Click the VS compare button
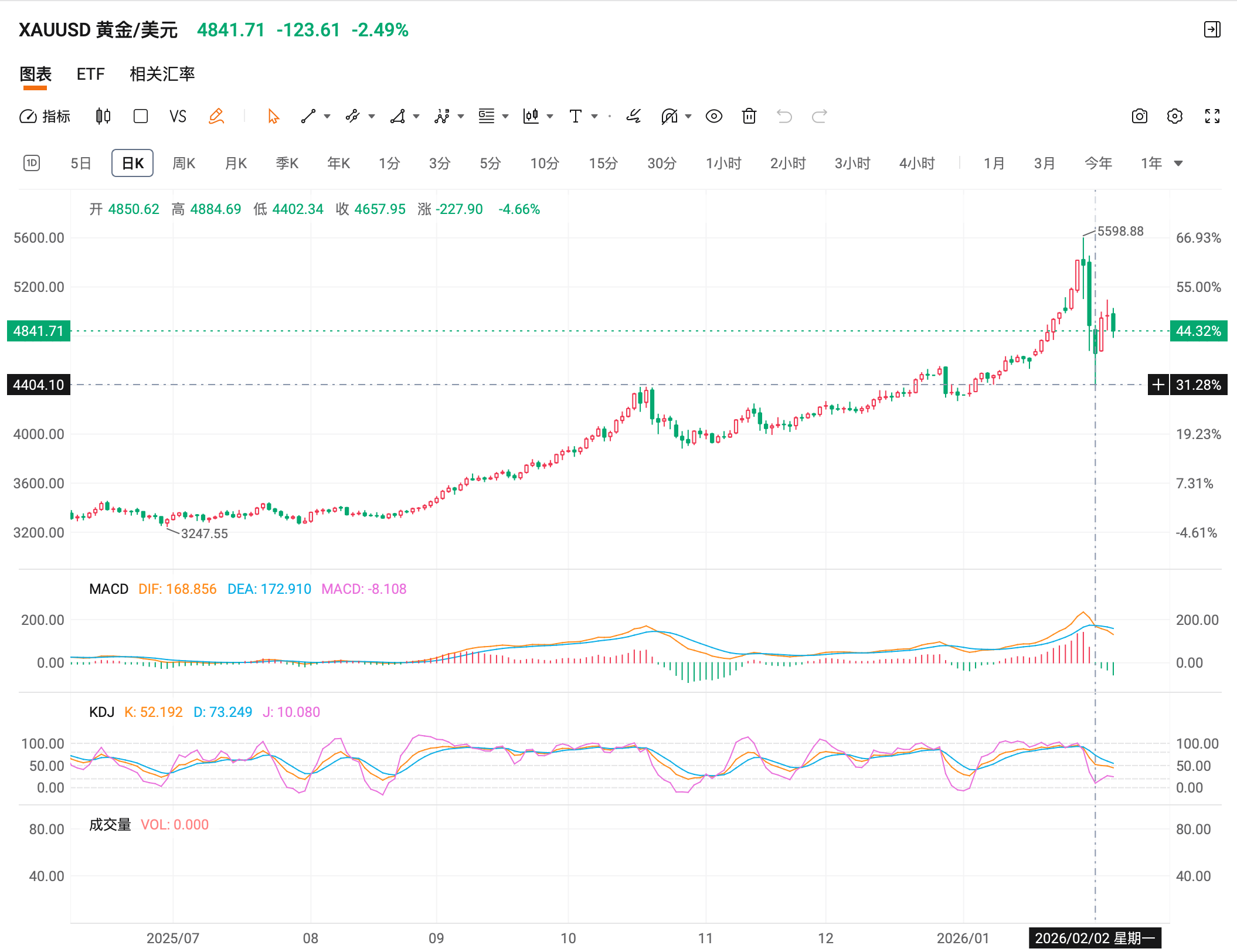 [x=178, y=116]
